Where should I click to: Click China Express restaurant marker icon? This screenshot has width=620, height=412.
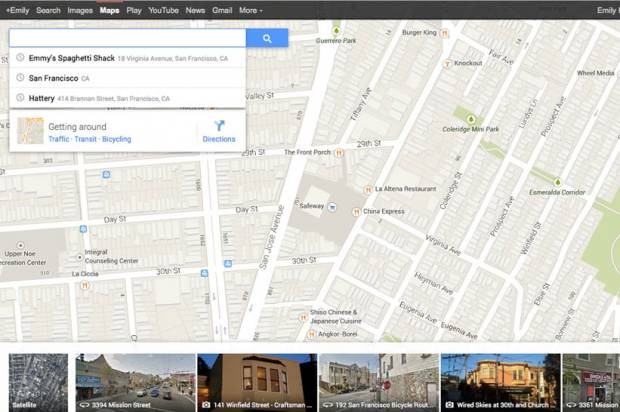tap(356, 212)
